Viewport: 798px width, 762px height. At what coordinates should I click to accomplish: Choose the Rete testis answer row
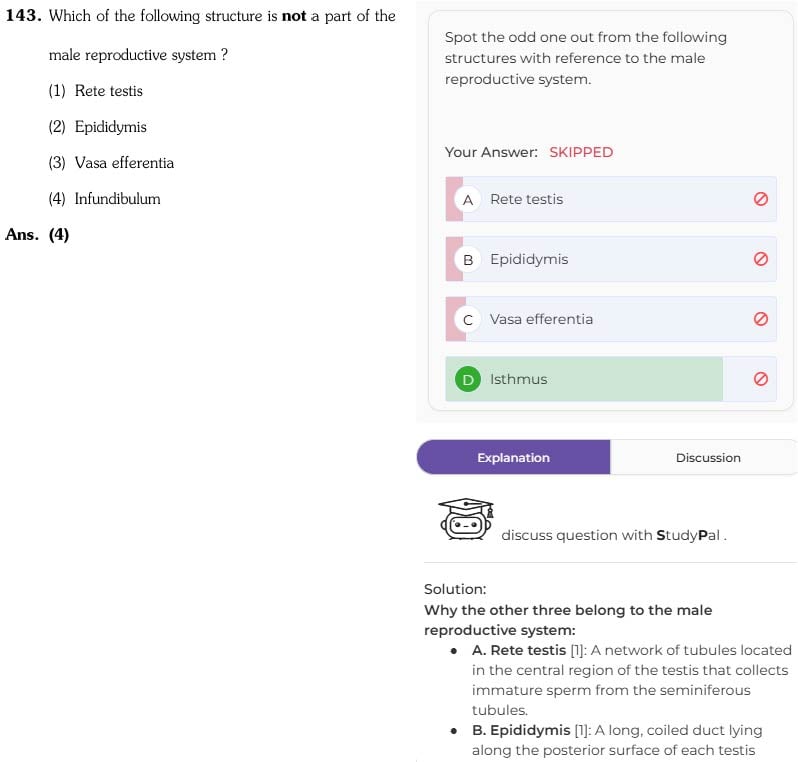coord(611,199)
